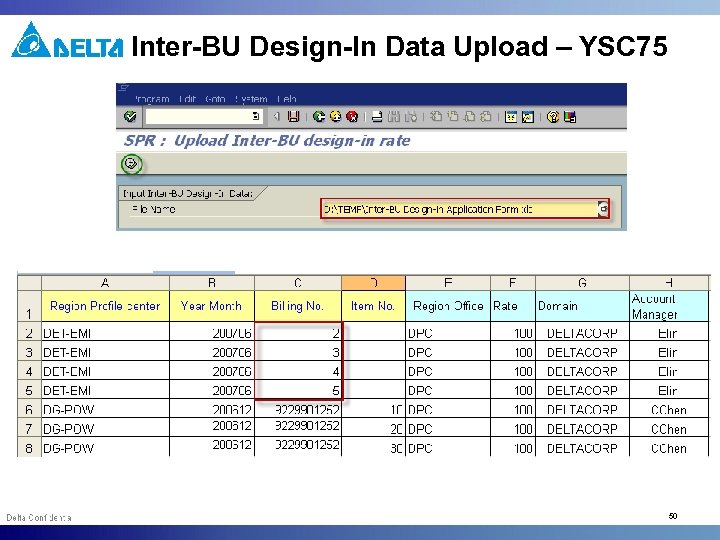
Task: Click the 'Account Manager' header cell
Action: [669, 306]
